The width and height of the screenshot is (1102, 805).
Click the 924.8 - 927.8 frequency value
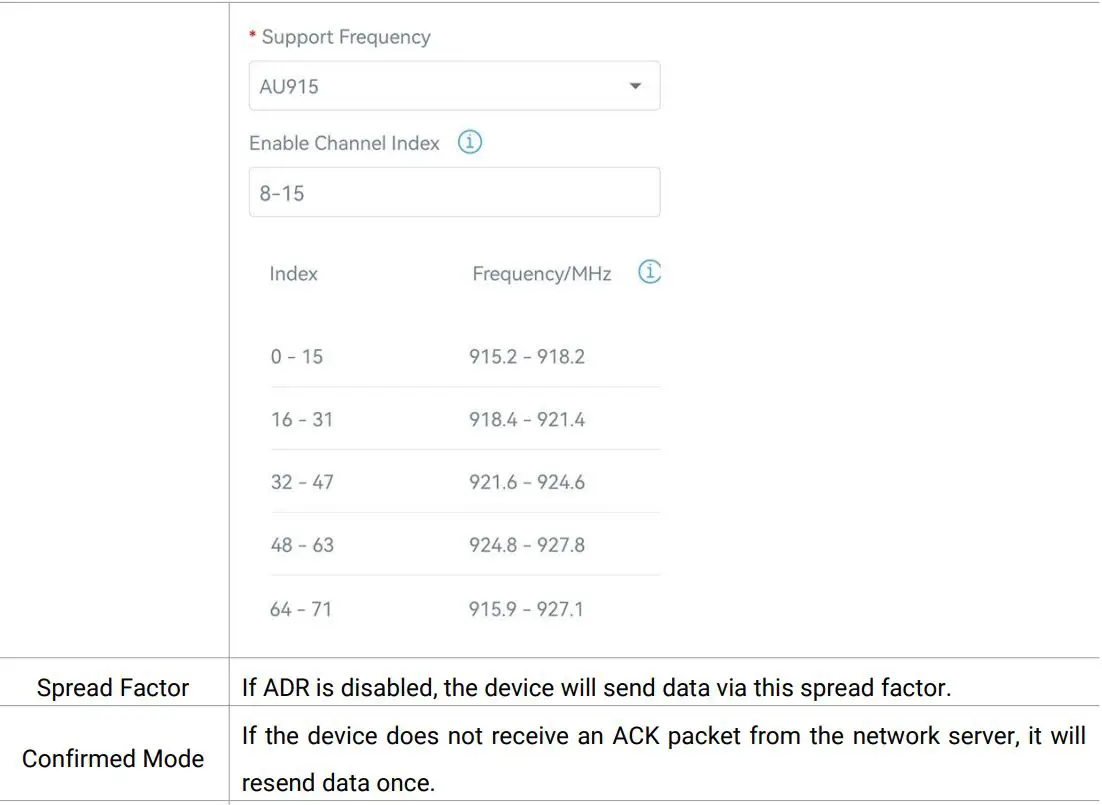526,545
